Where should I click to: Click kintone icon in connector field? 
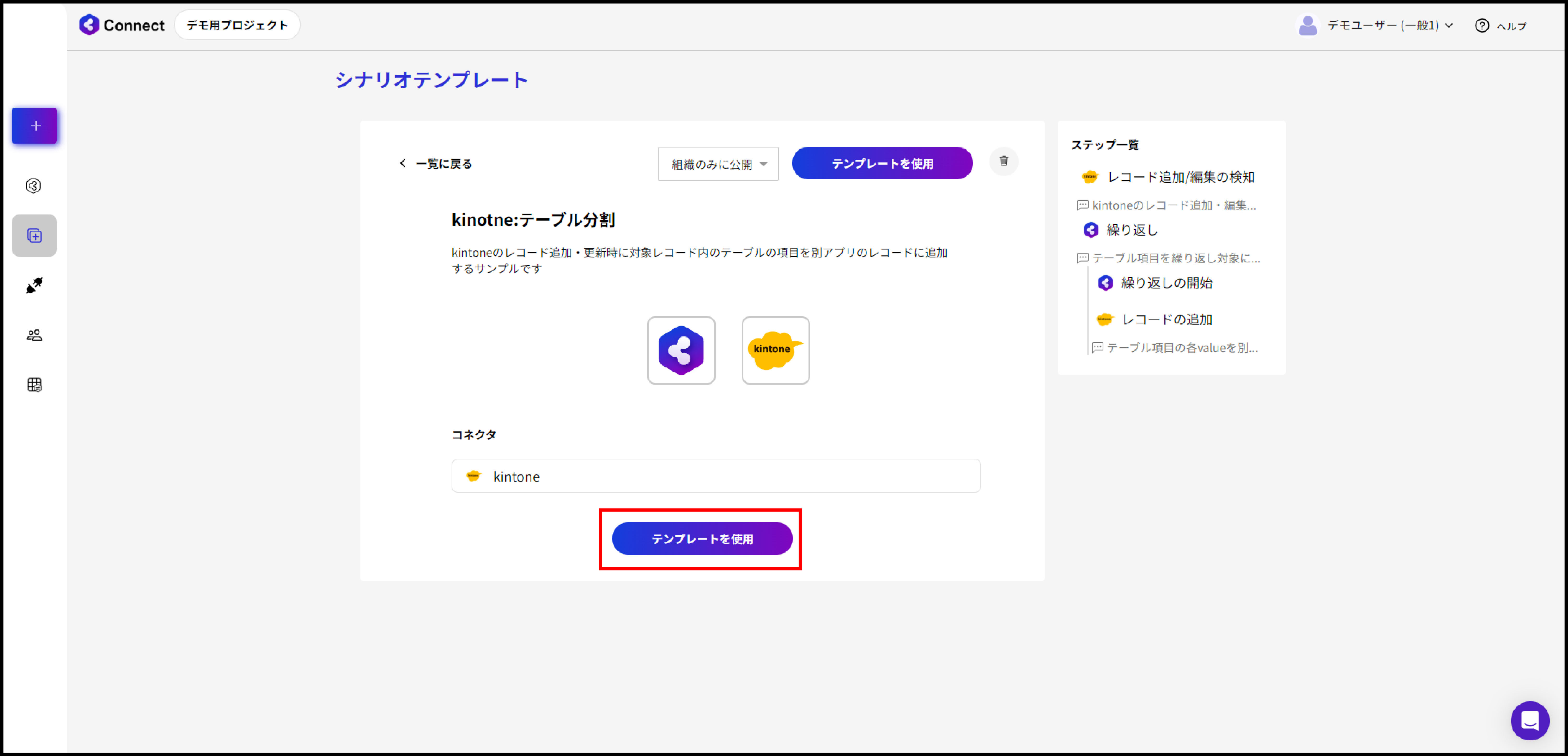pyautogui.click(x=473, y=476)
